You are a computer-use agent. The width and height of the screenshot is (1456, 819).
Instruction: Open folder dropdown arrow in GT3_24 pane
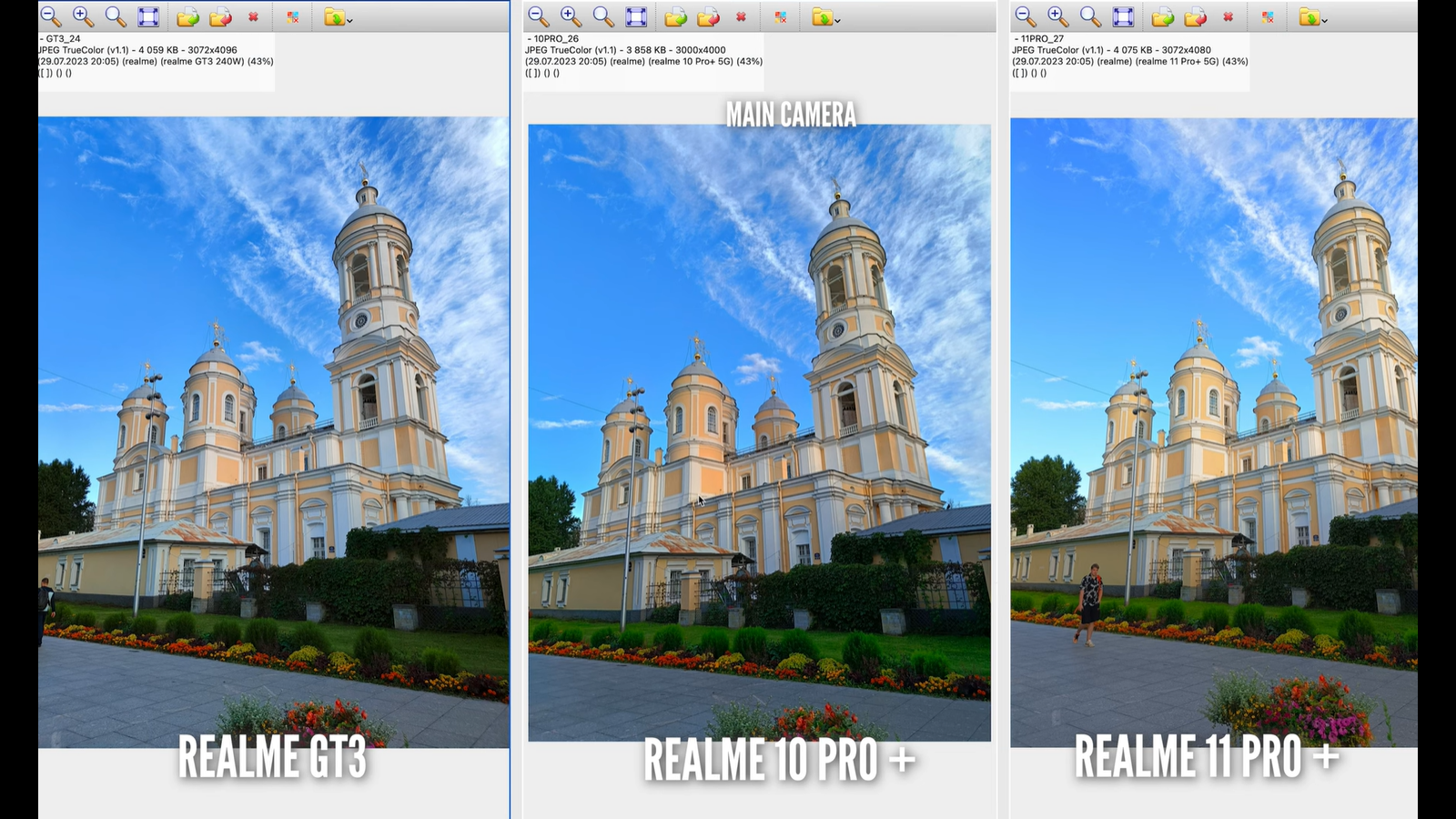click(x=349, y=20)
